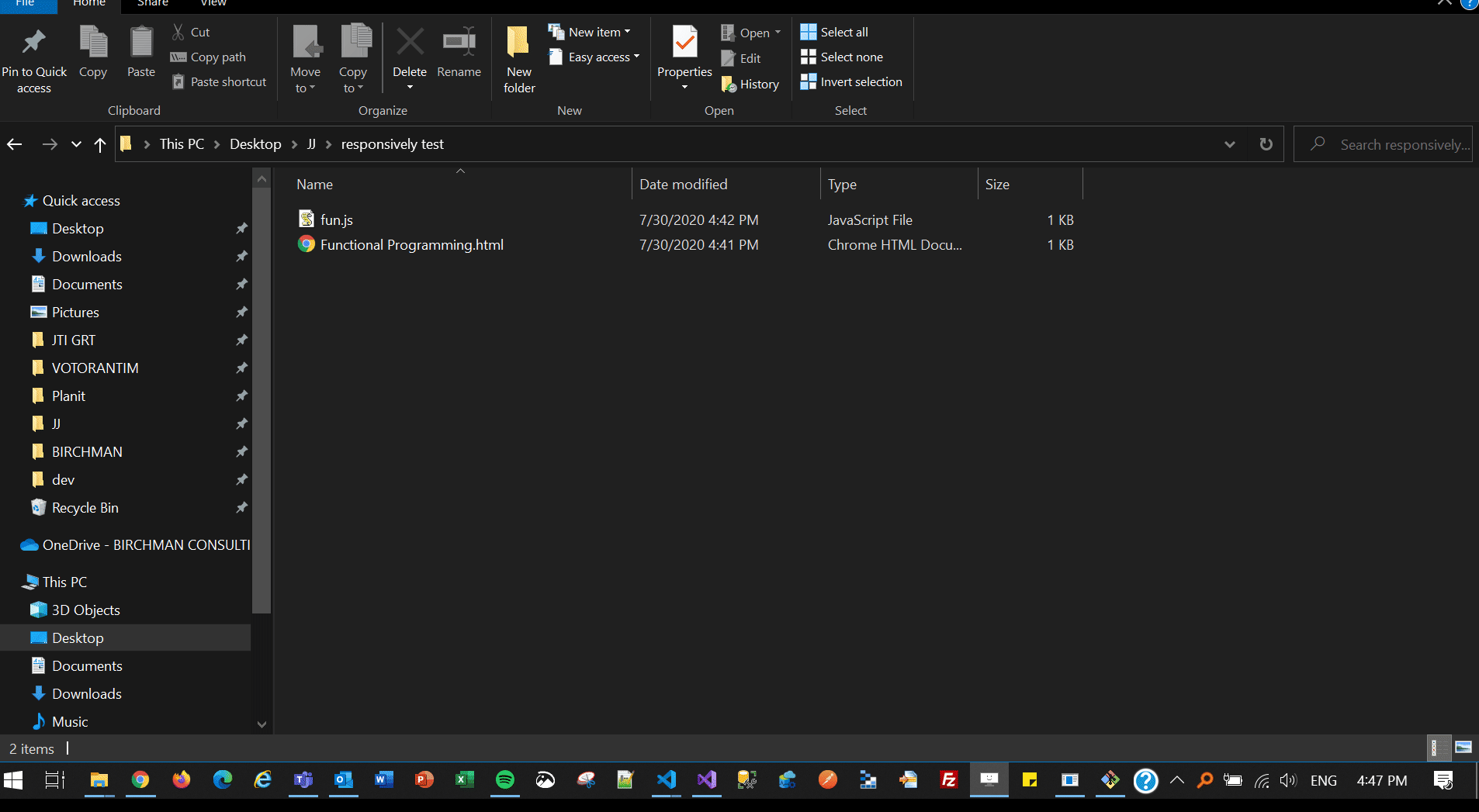The height and width of the screenshot is (812, 1479).
Task: Click Select all in the ribbon
Action: 834,32
